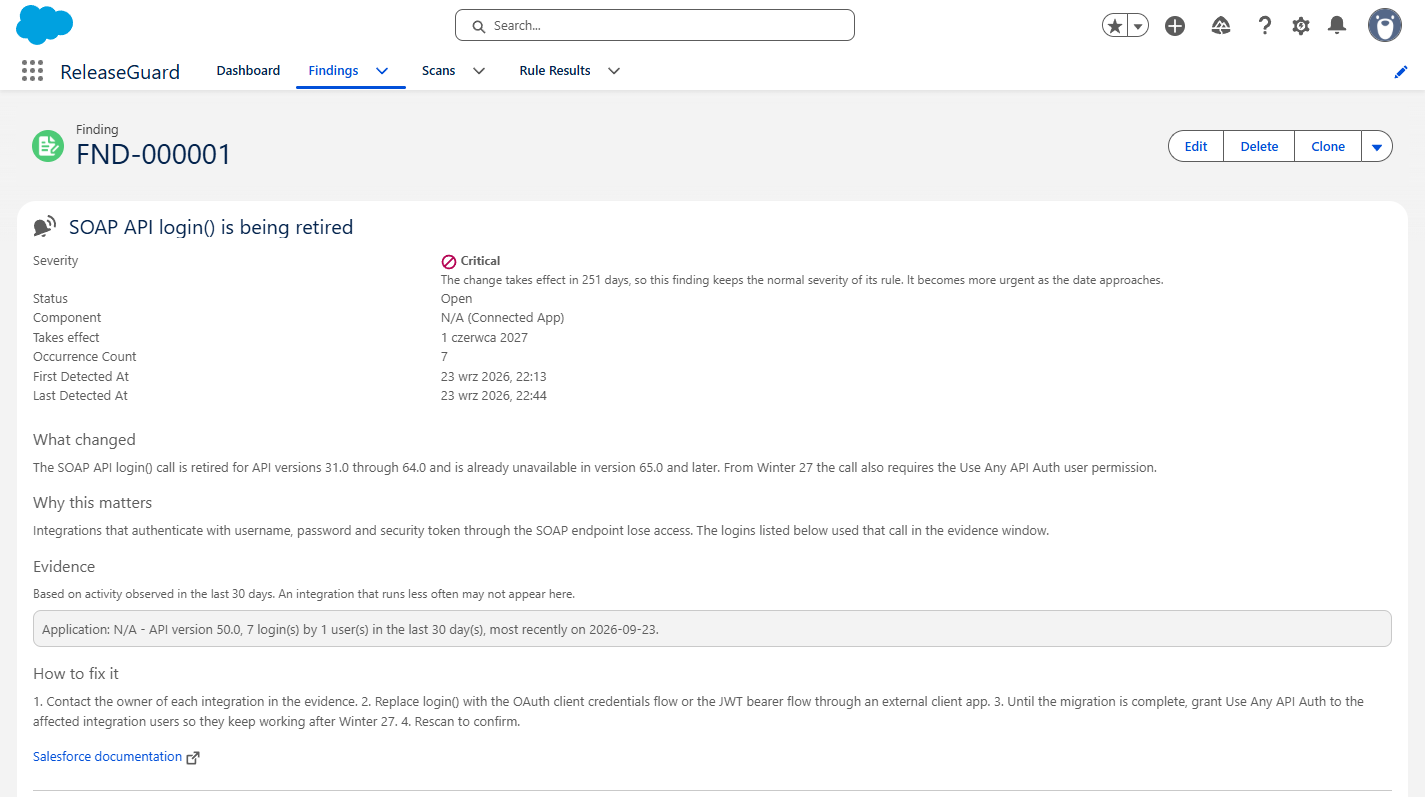
Task: Expand the Rule Results tab dropdown chevron
Action: (614, 71)
